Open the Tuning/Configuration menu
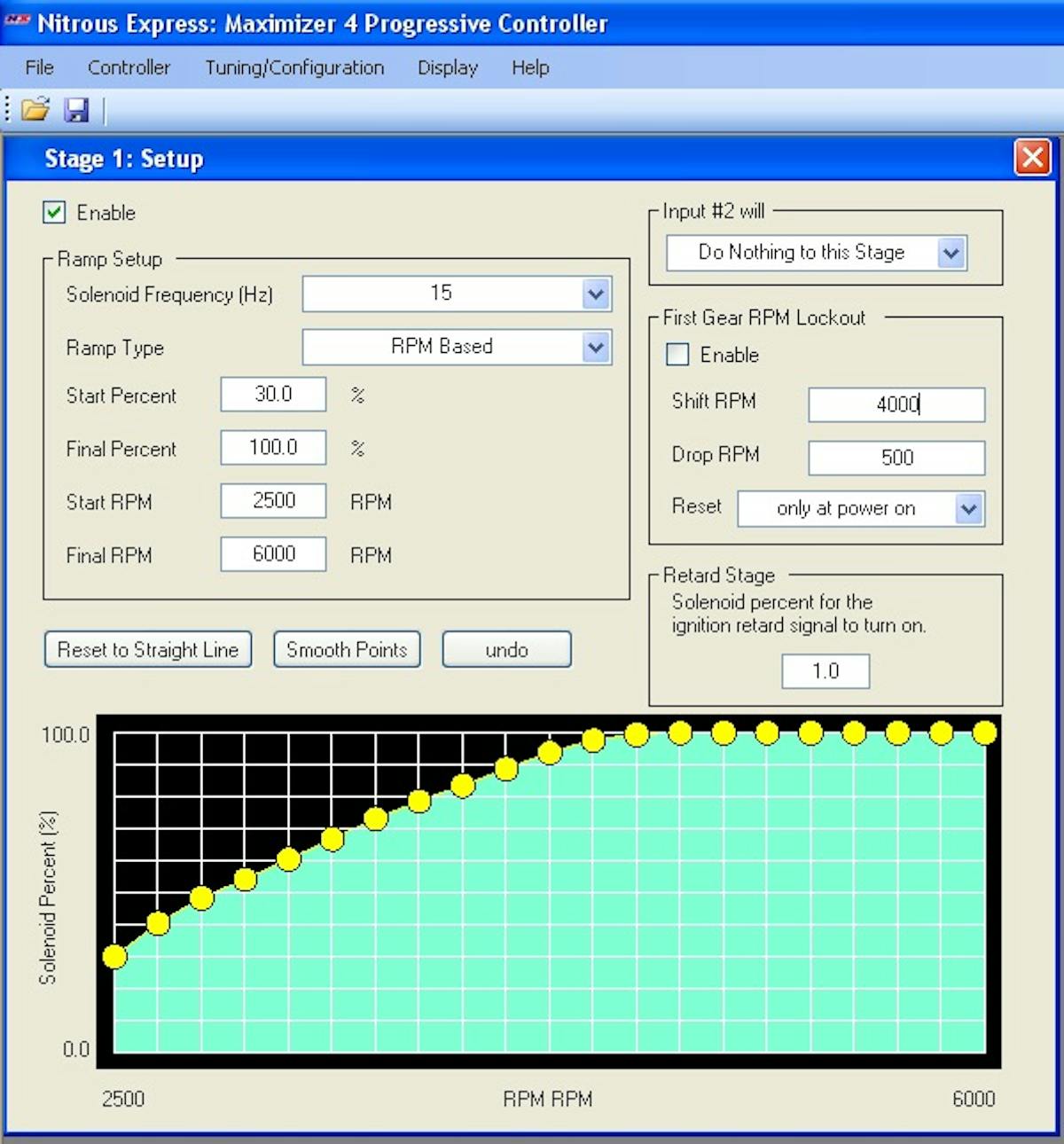 [x=294, y=67]
